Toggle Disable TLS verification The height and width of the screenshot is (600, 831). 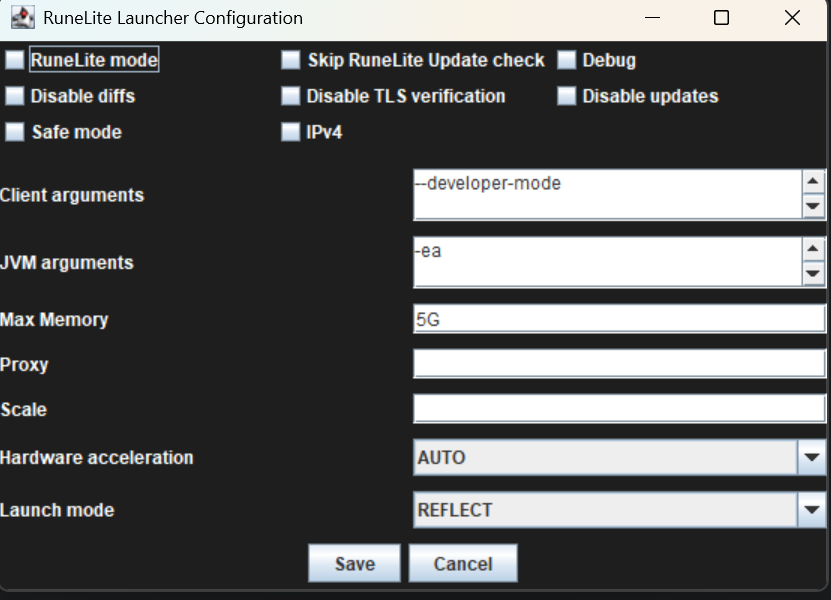(x=291, y=96)
